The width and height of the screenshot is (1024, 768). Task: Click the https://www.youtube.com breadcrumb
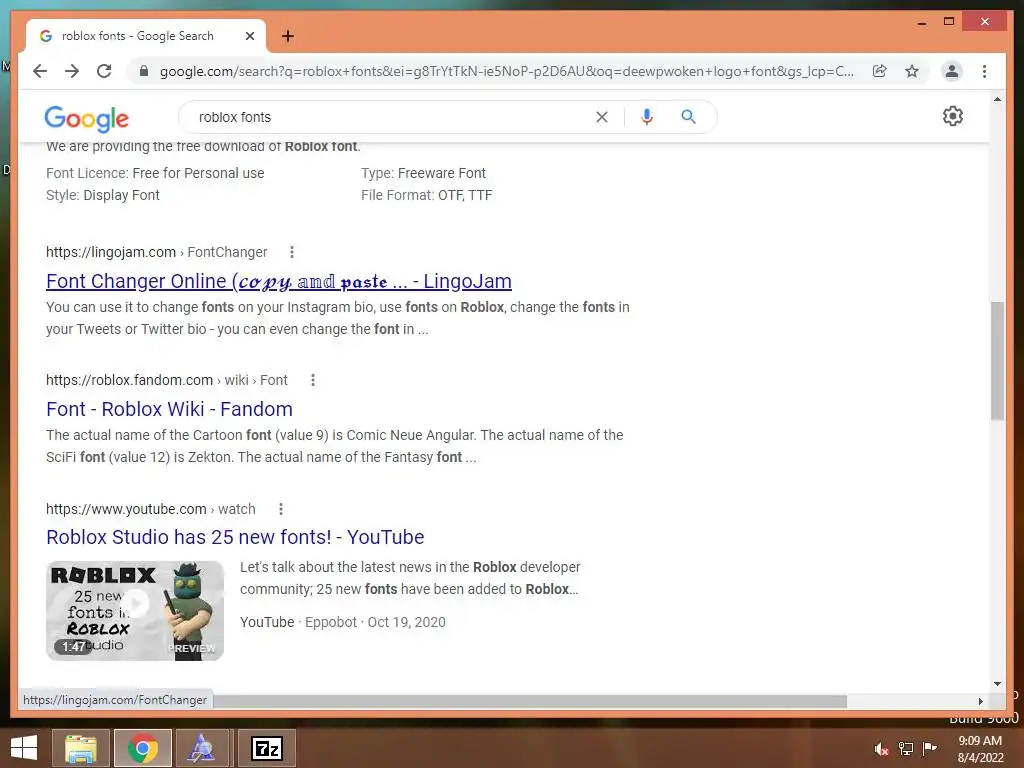126,509
